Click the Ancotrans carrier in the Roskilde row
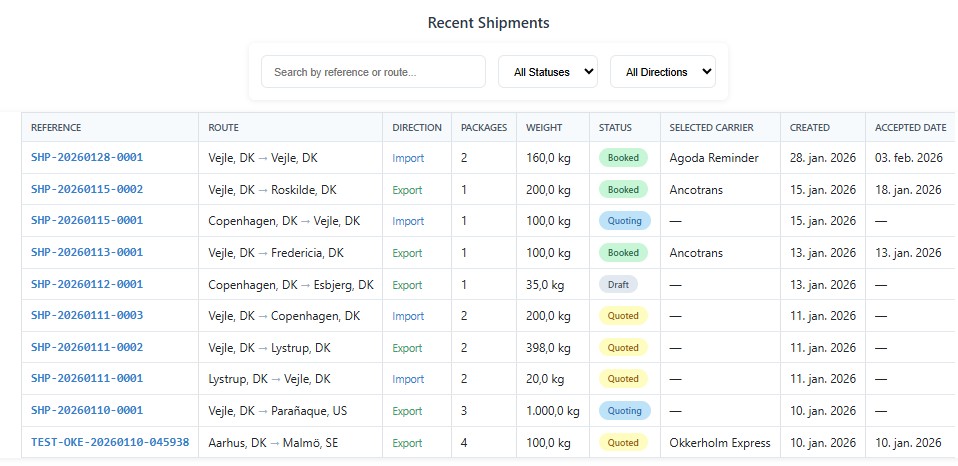Screen dimensions: 958x466 pos(696,189)
